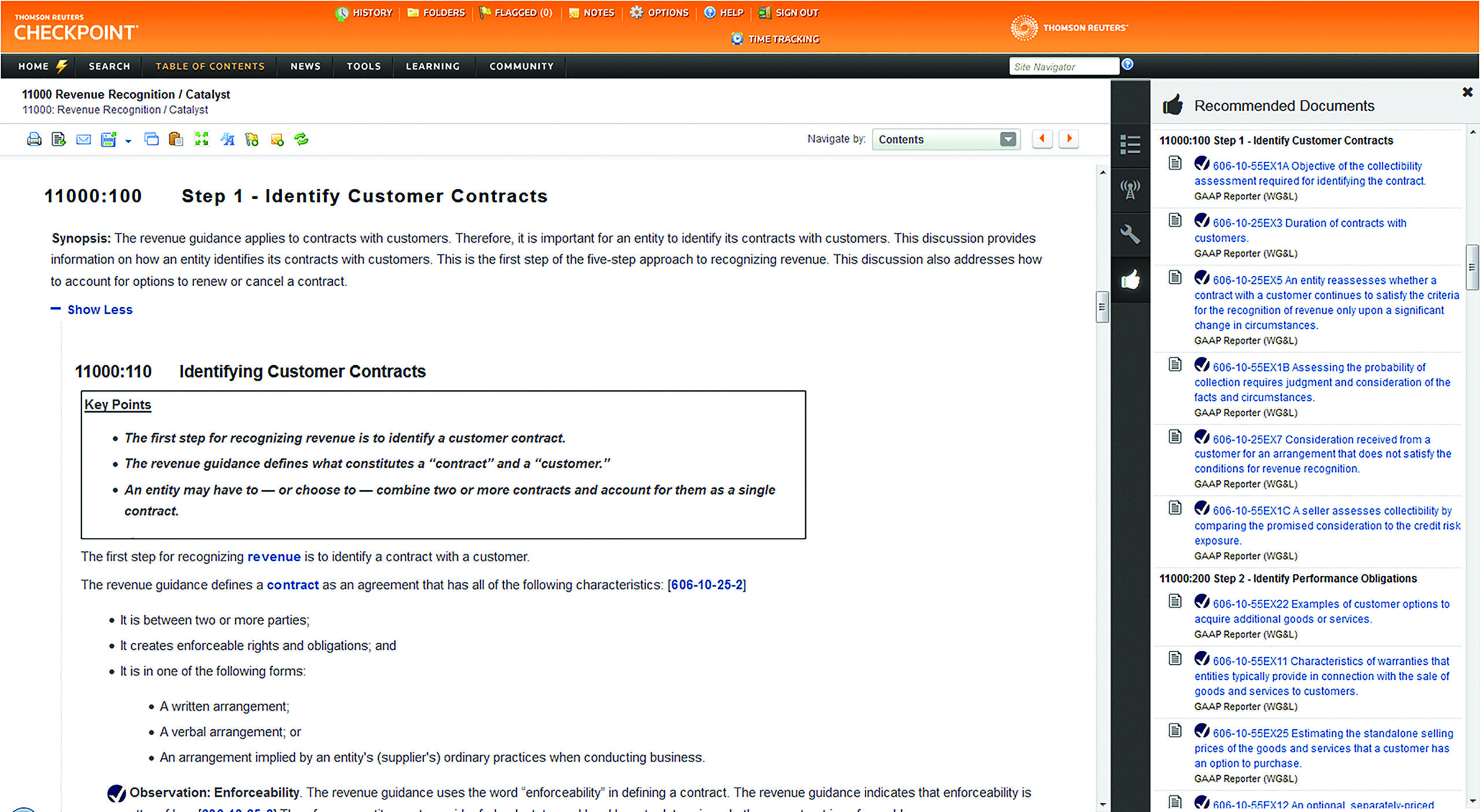Viewport: 1480px width, 812px height.
Task: Click the Site Navigator input field
Action: coord(1063,66)
